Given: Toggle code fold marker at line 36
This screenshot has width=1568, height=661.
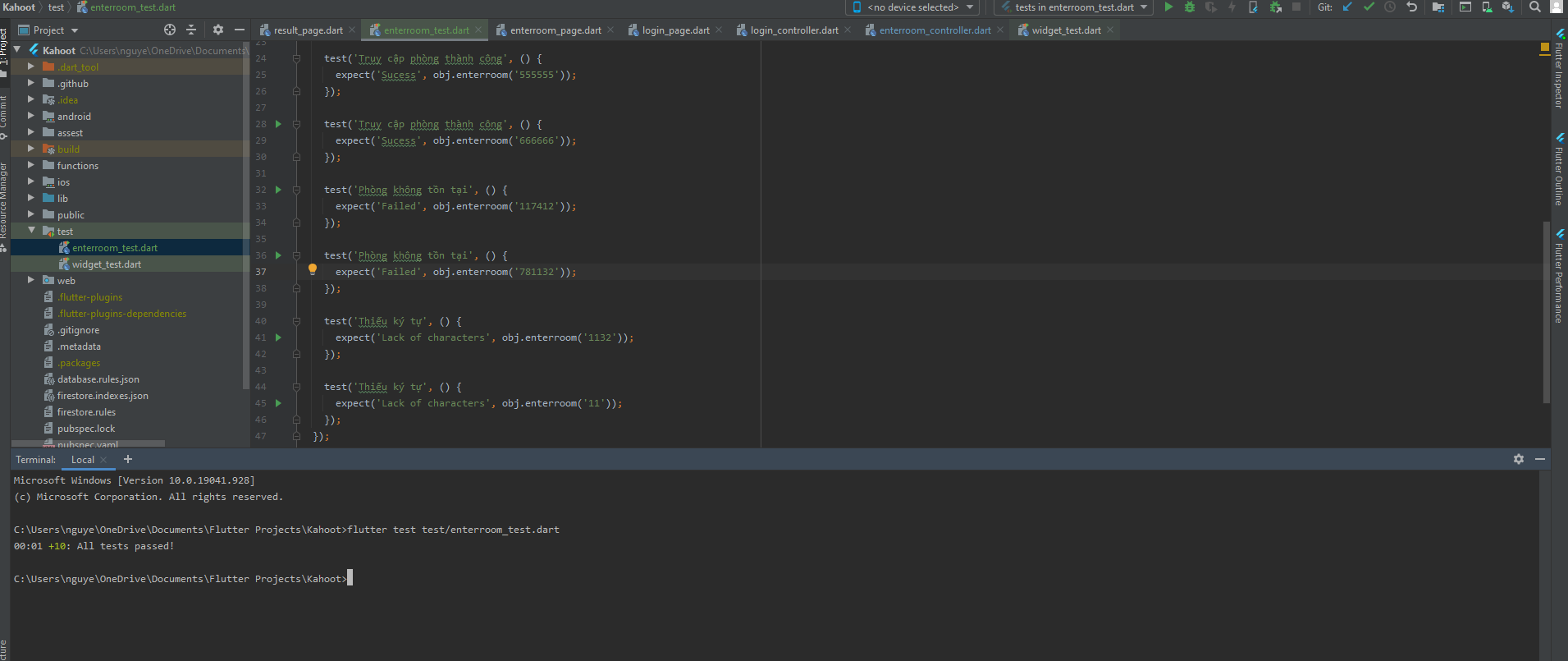Looking at the screenshot, I should 296,255.
